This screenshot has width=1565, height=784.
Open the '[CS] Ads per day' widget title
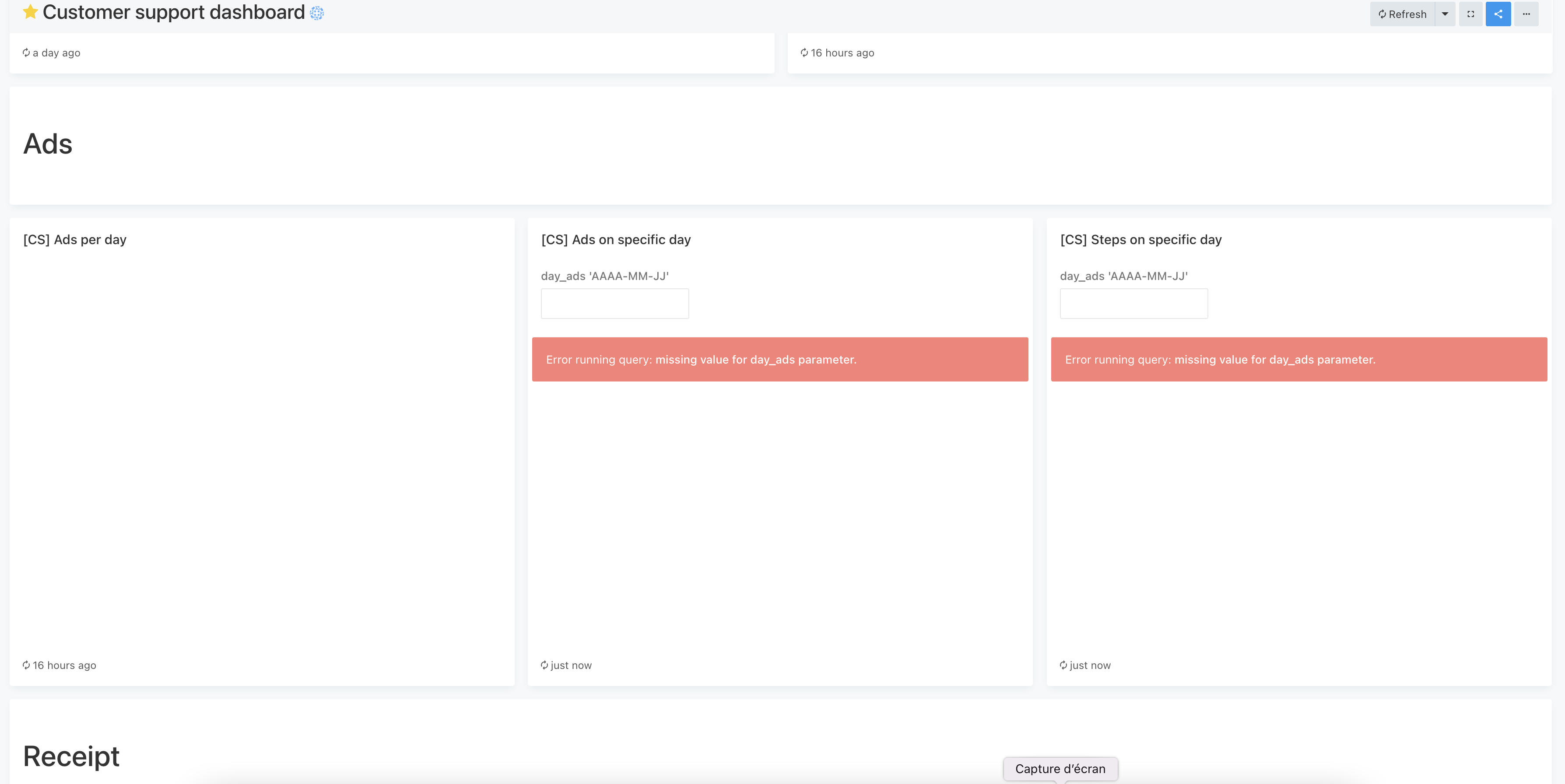tap(75, 240)
